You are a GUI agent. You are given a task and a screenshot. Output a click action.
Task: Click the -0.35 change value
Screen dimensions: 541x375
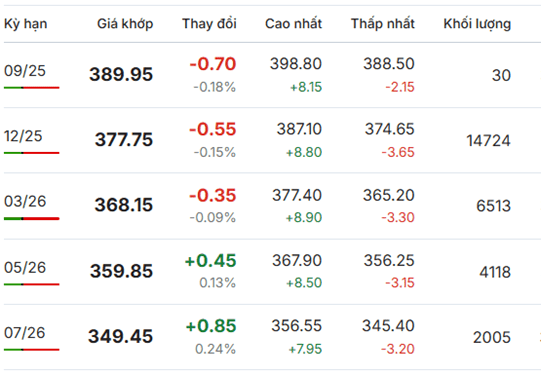[x=213, y=195]
